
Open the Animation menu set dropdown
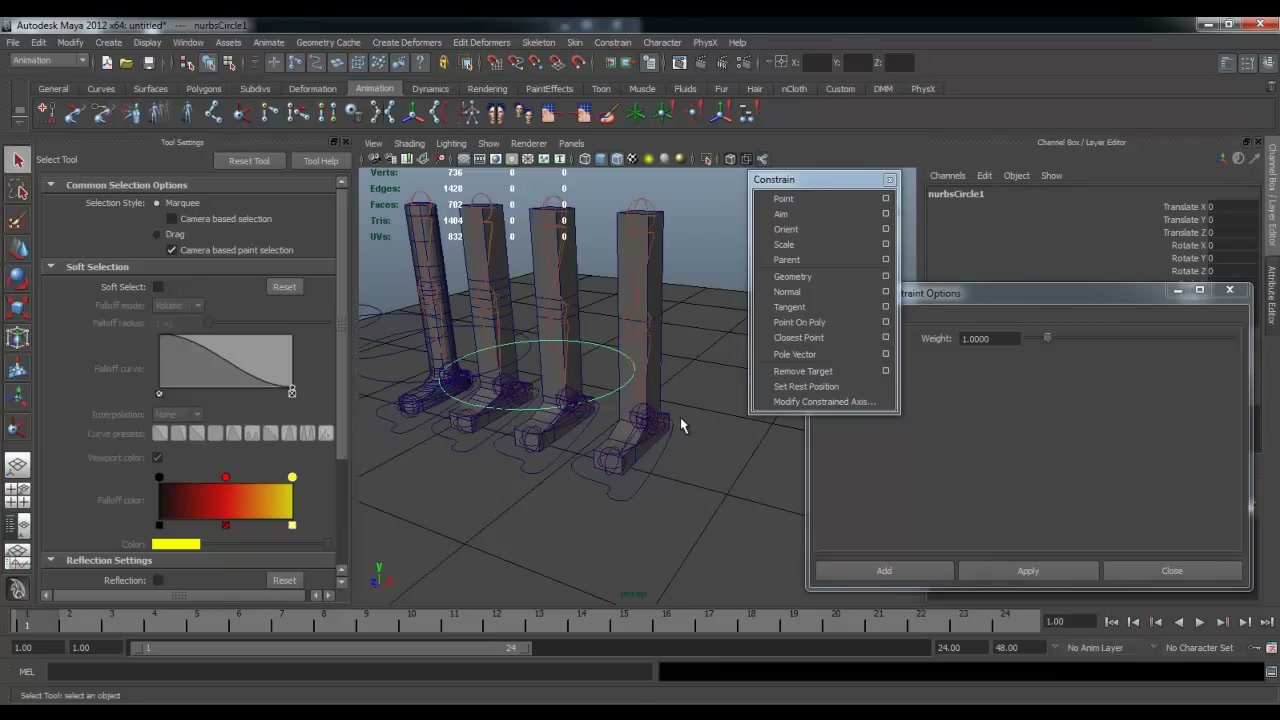[x=48, y=61]
